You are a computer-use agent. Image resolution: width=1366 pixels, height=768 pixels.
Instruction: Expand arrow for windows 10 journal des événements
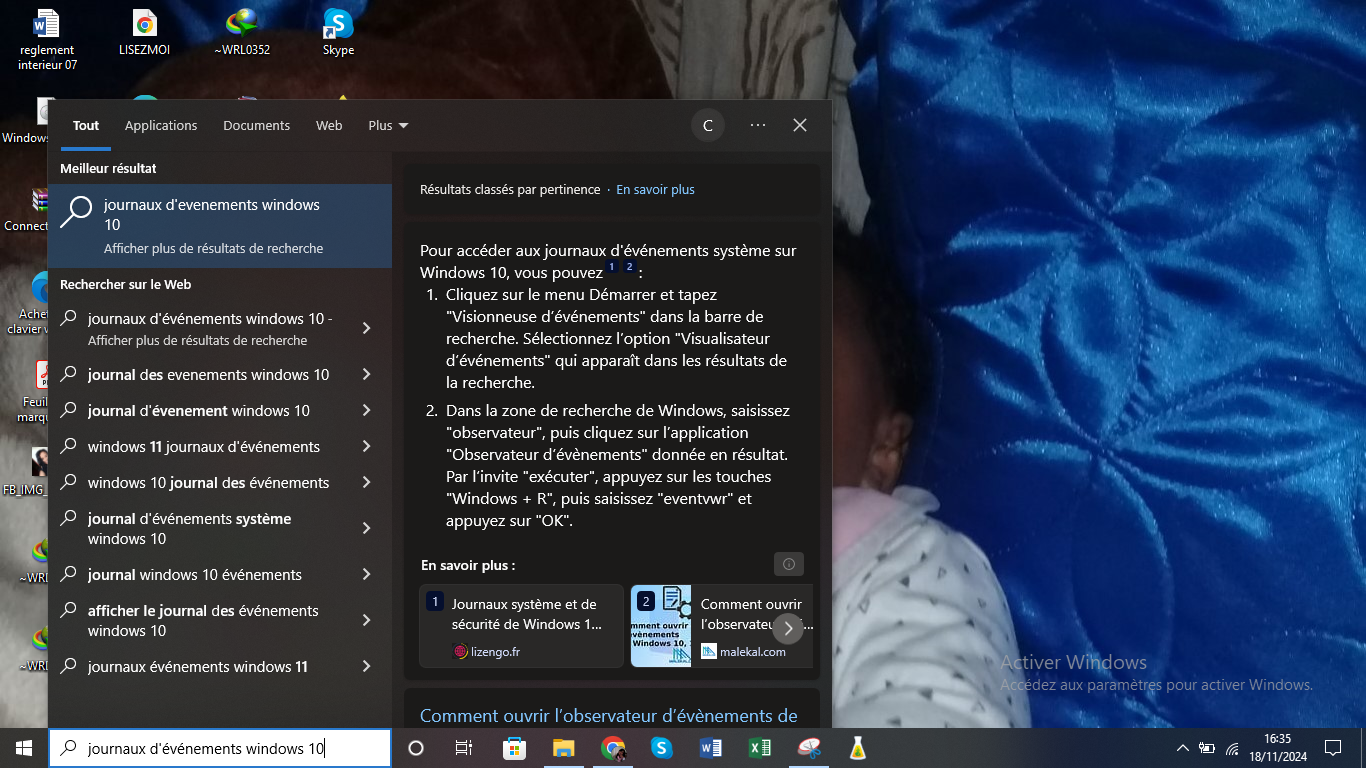pyautogui.click(x=367, y=482)
